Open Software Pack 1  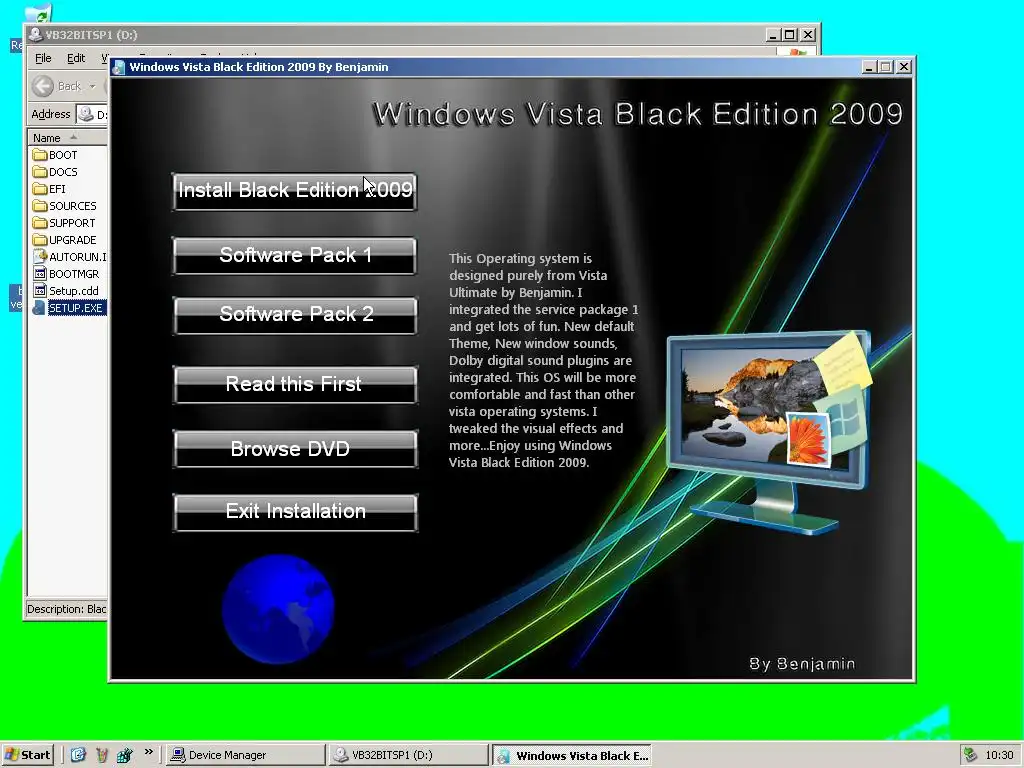(x=295, y=255)
